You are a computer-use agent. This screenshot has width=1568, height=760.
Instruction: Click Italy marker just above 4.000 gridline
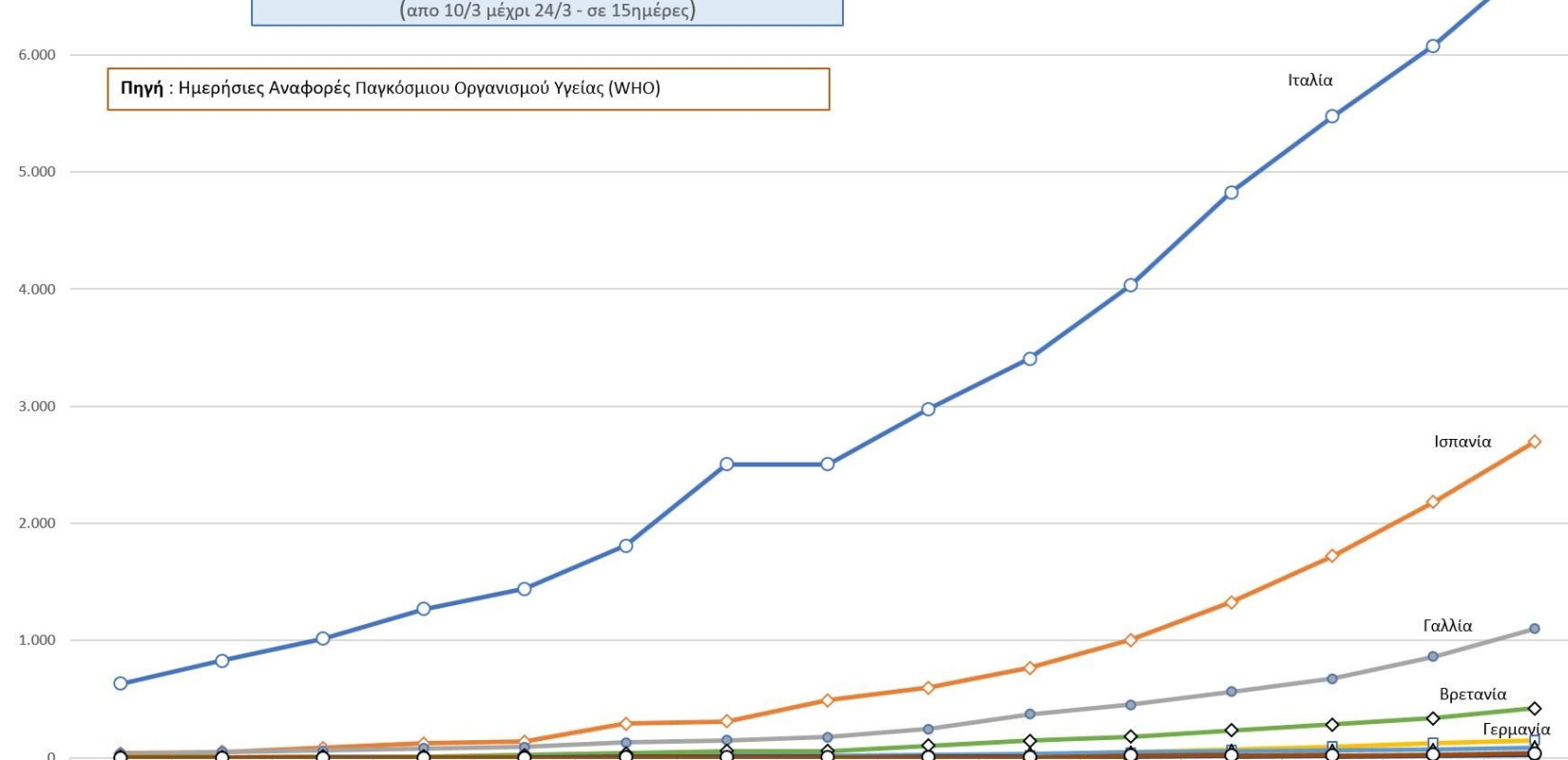click(1131, 285)
